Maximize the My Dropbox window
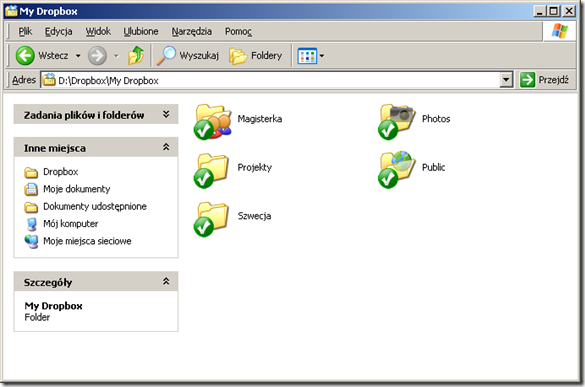Viewport: 585px width, 387px height. (x=554, y=11)
